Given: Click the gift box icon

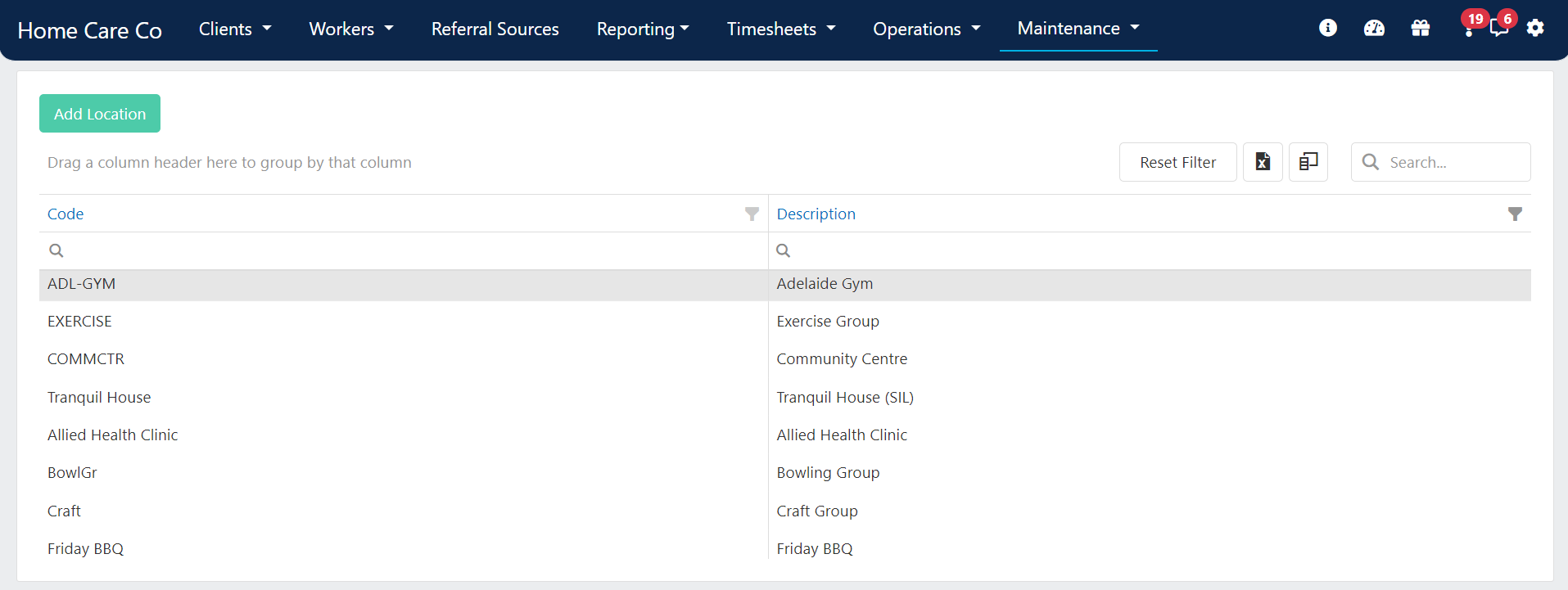Looking at the screenshot, I should point(1421,28).
